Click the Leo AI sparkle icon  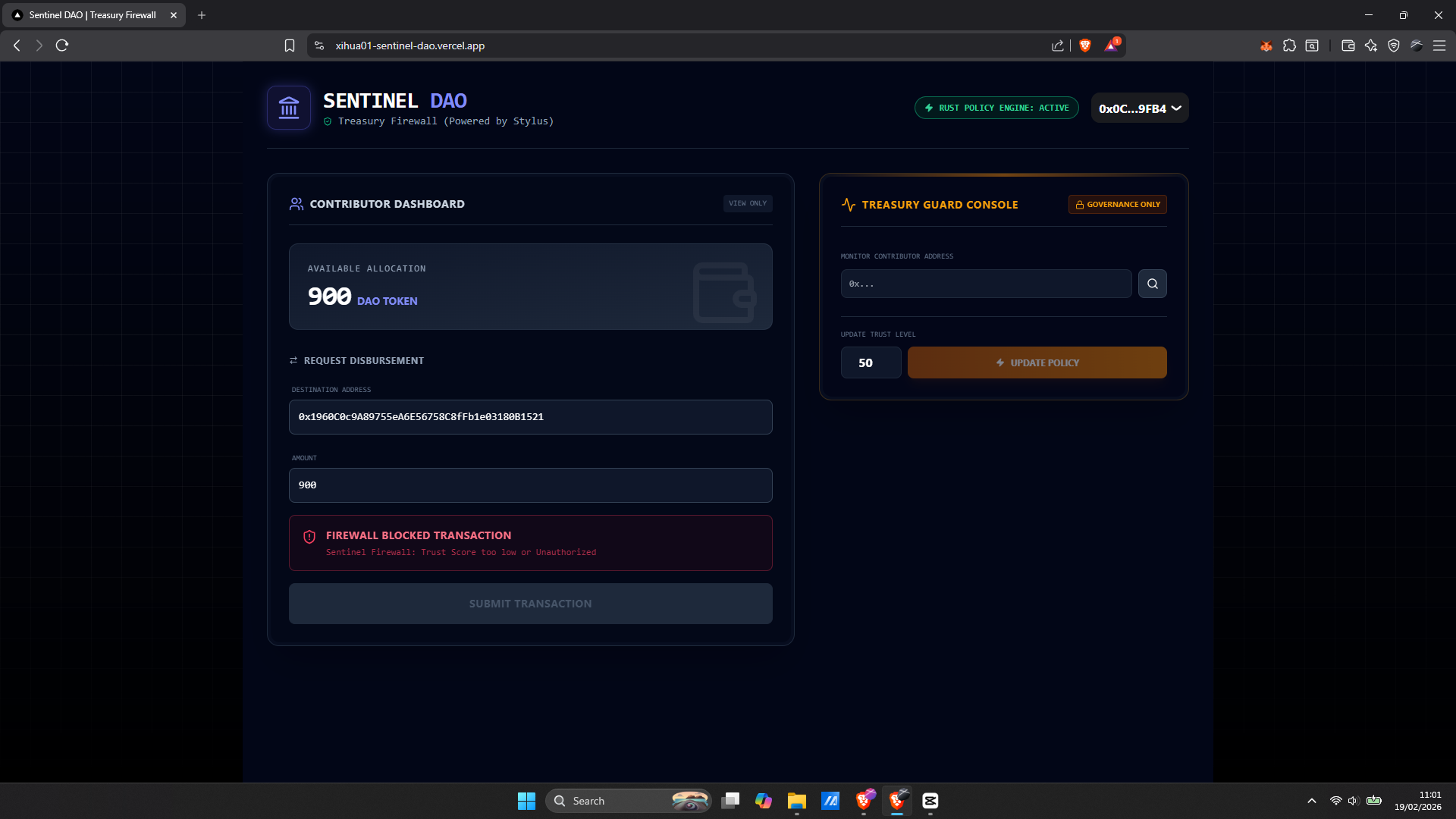[x=1370, y=45]
